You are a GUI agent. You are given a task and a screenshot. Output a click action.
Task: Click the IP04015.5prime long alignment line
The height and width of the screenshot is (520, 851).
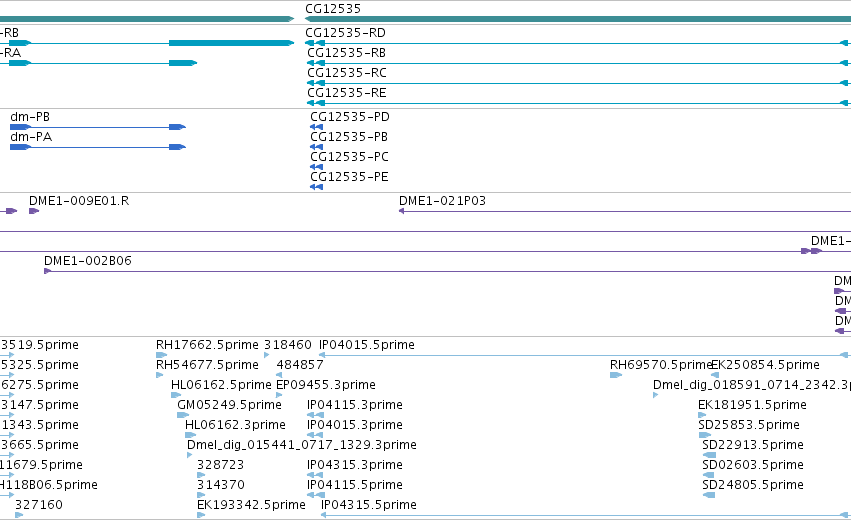tap(584, 355)
